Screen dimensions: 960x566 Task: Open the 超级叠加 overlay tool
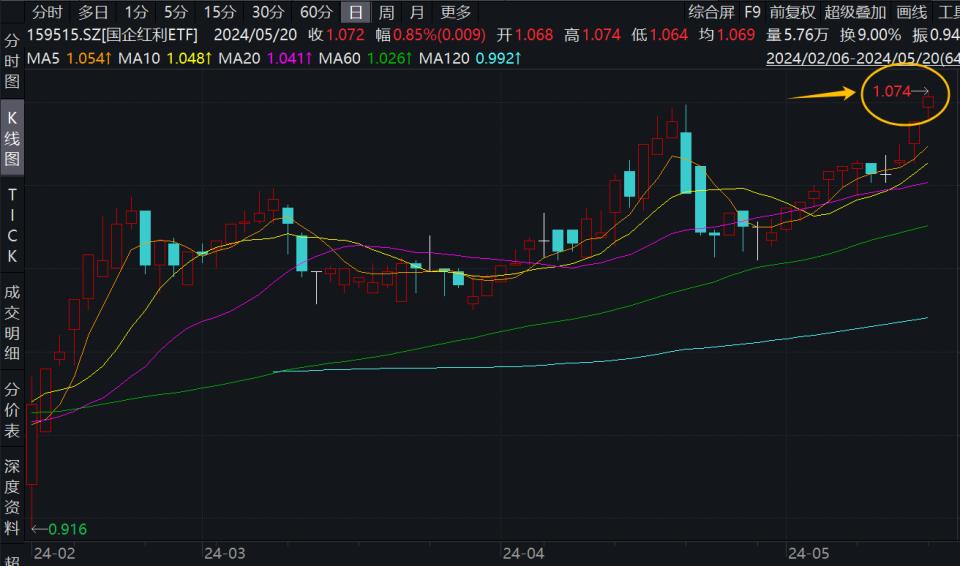[855, 12]
